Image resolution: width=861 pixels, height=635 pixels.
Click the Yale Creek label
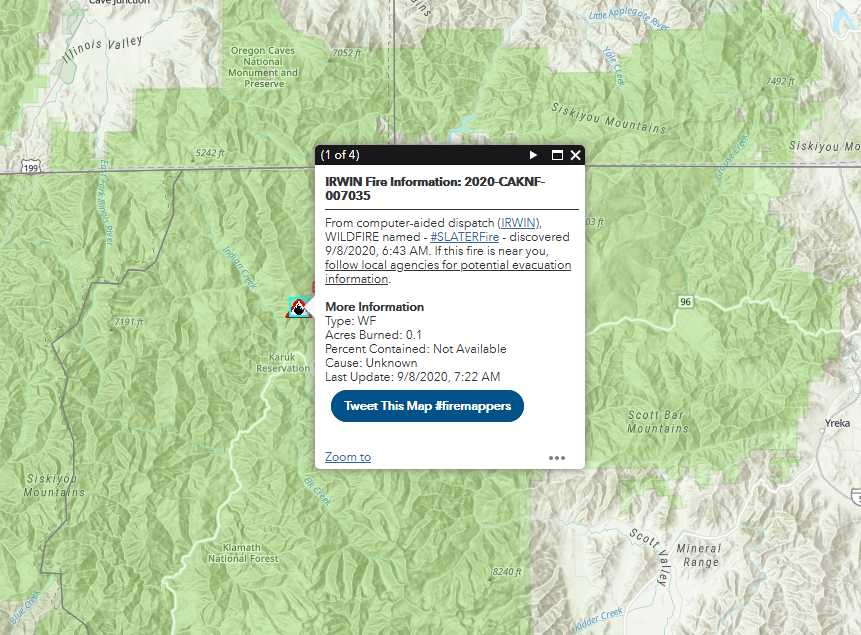point(614,66)
